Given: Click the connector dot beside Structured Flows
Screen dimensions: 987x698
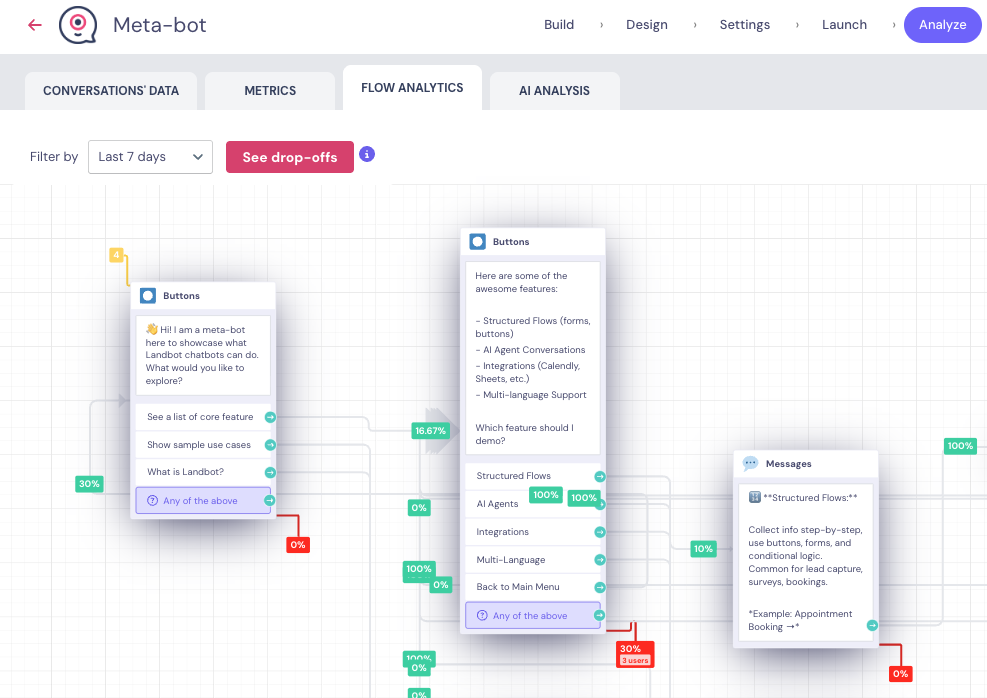Looking at the screenshot, I should [600, 476].
